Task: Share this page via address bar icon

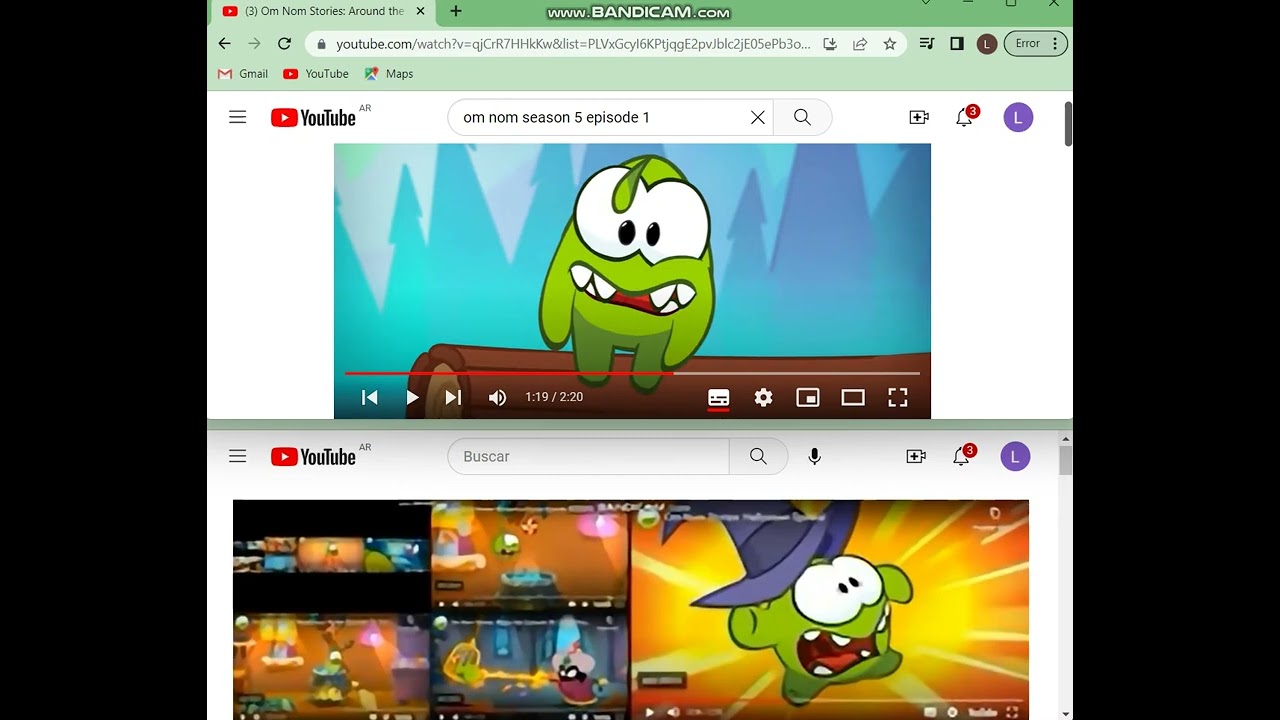Action: tap(860, 44)
